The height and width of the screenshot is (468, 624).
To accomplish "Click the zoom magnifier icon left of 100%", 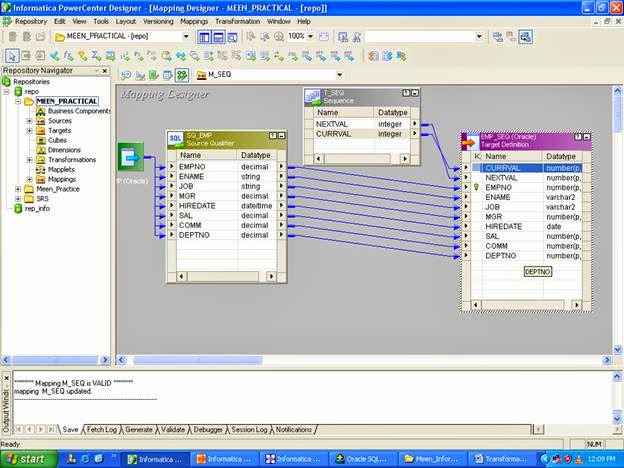I will 279,37.
